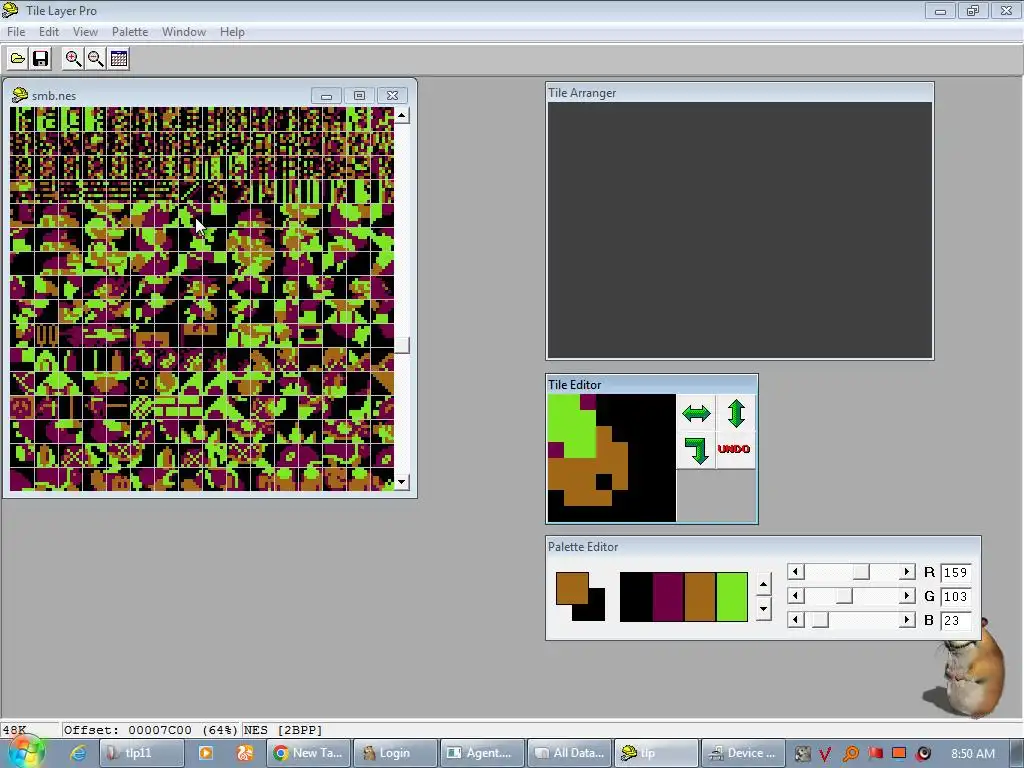The height and width of the screenshot is (768, 1024).
Task: Click the 8:50 AM clock
Action: pyautogui.click(x=973, y=754)
